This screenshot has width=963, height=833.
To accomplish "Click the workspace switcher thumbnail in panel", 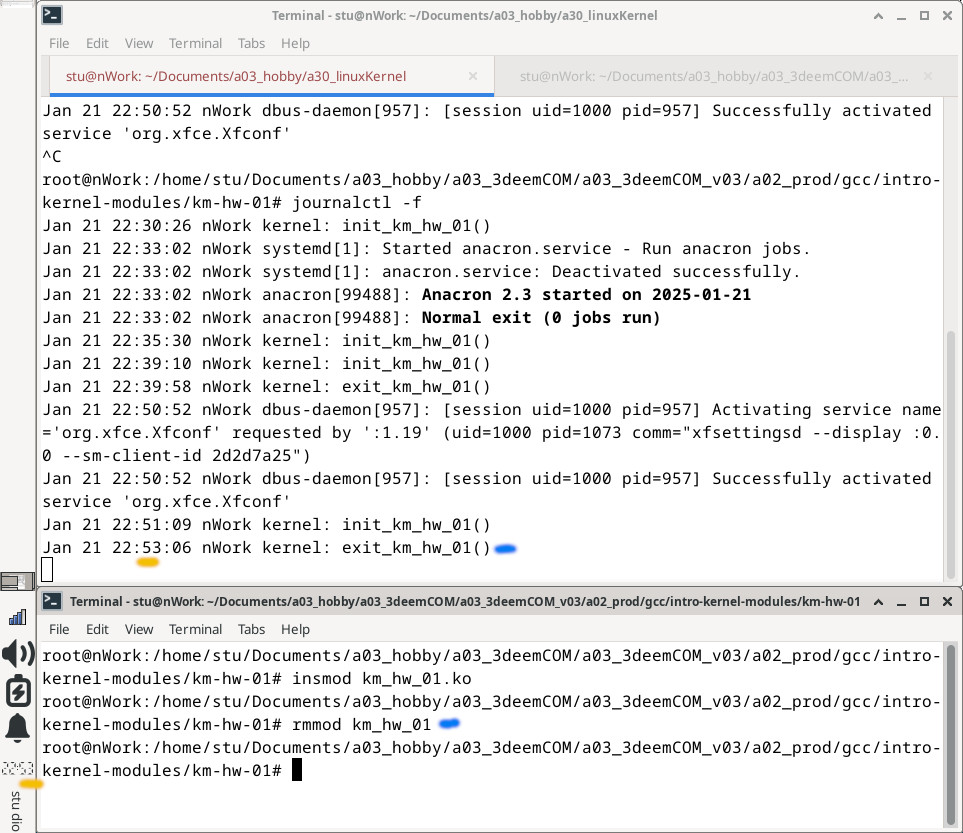I will click(x=17, y=580).
